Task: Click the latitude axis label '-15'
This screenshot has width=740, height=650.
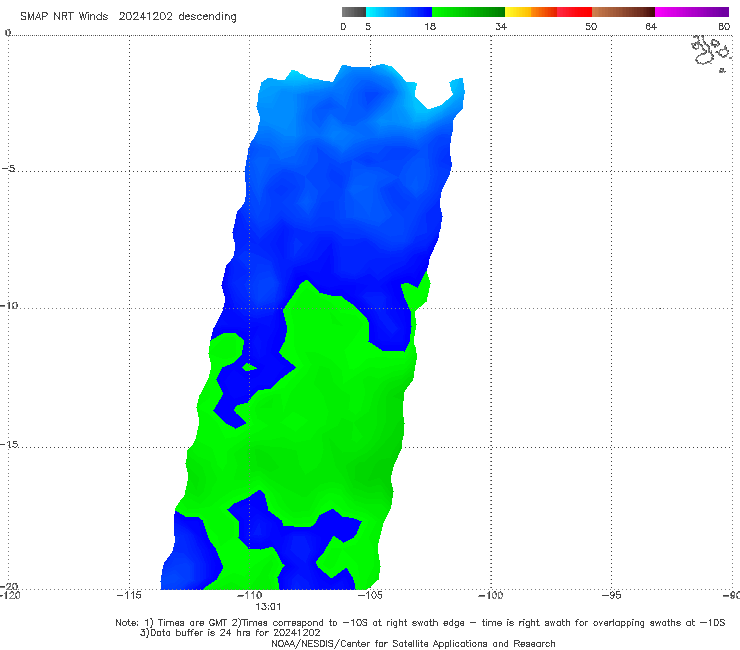Action: coord(9,445)
